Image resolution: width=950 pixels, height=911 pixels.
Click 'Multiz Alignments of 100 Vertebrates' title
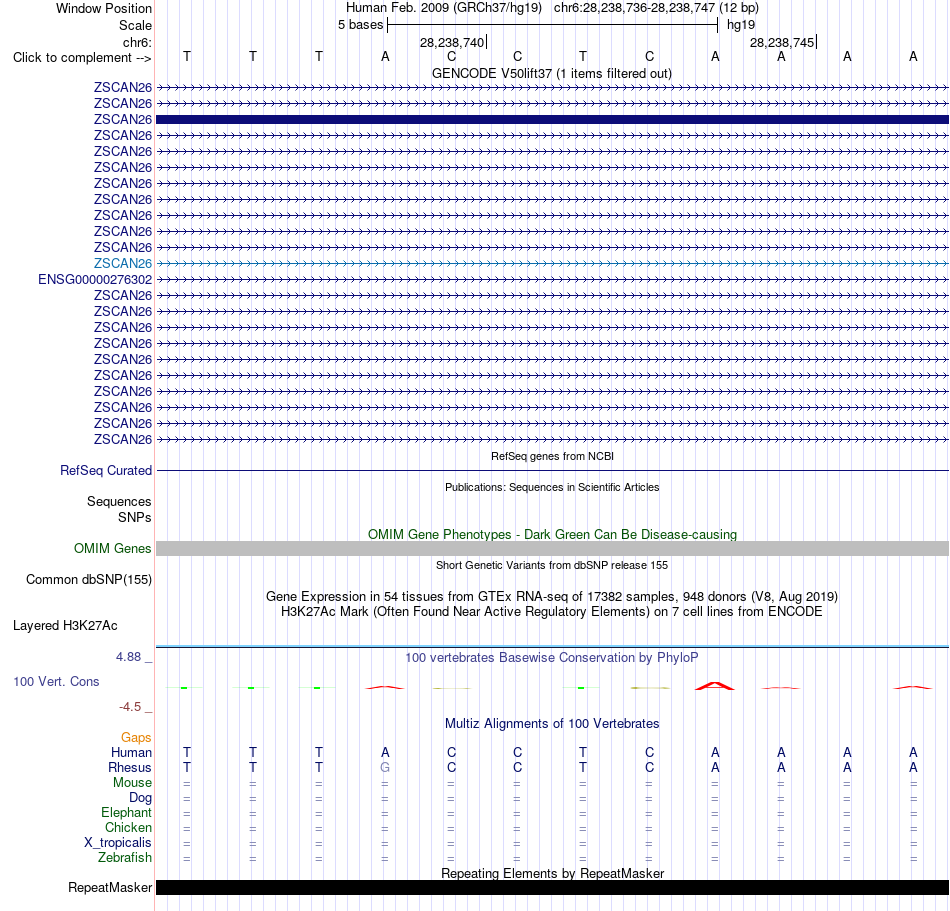point(552,724)
